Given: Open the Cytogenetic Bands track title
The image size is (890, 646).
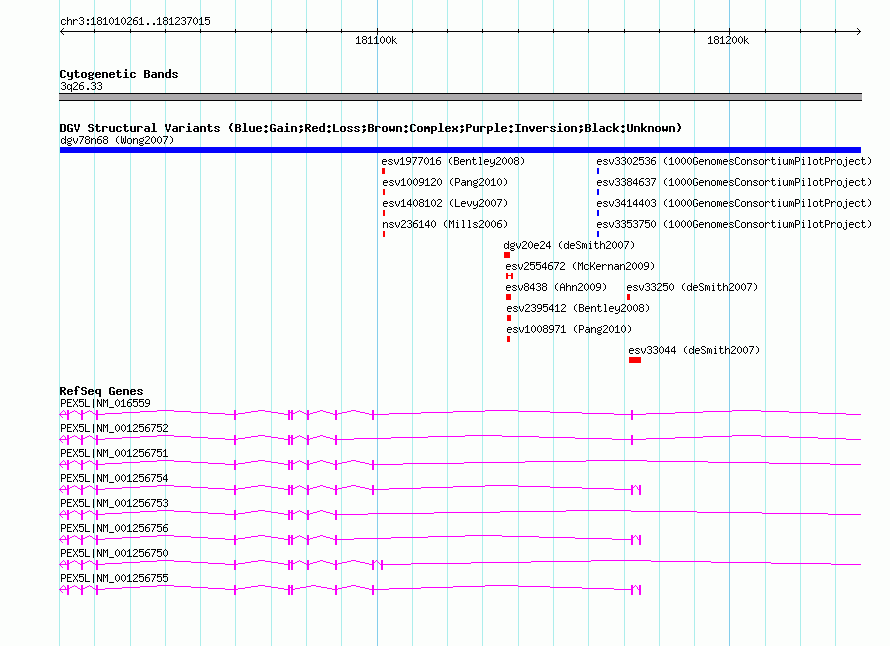Looking at the screenshot, I should 119,74.
